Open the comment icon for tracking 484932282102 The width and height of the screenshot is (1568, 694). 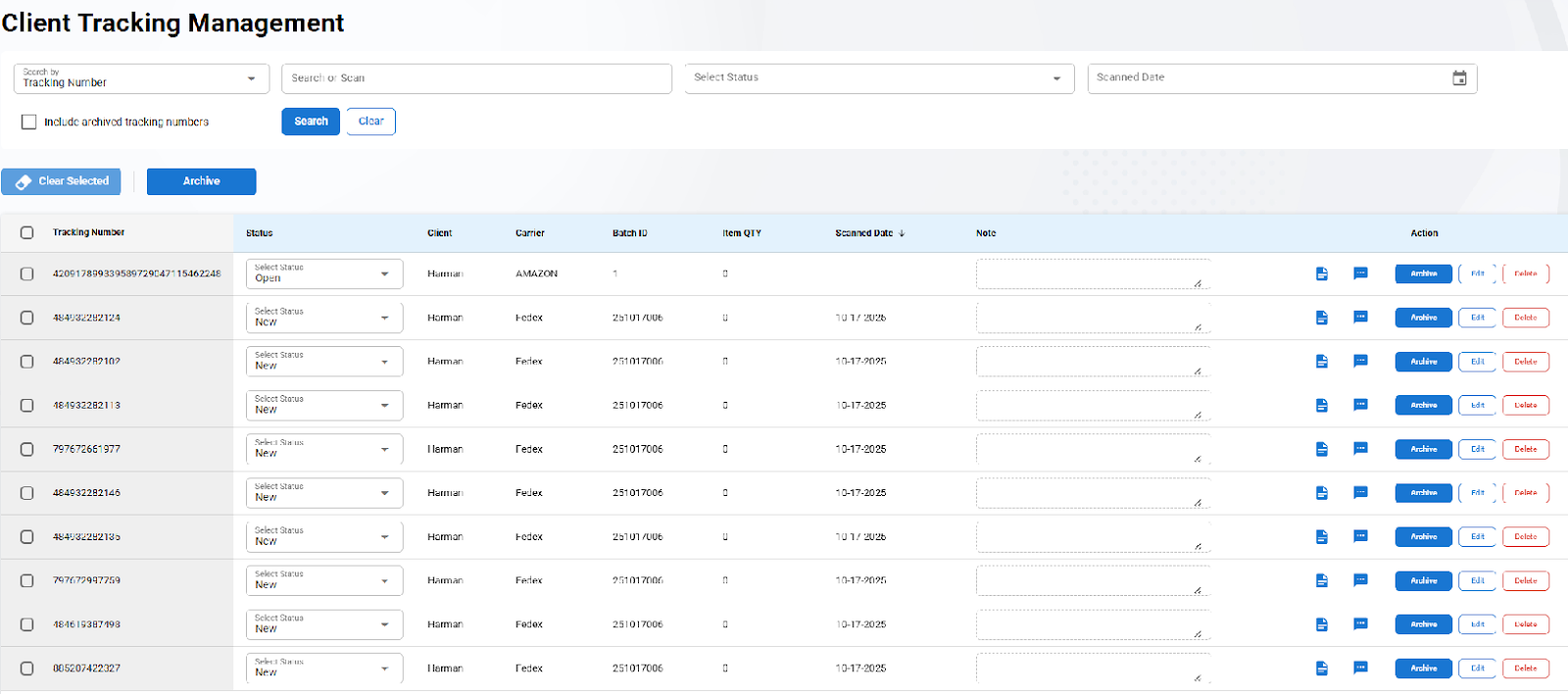[1360, 362]
